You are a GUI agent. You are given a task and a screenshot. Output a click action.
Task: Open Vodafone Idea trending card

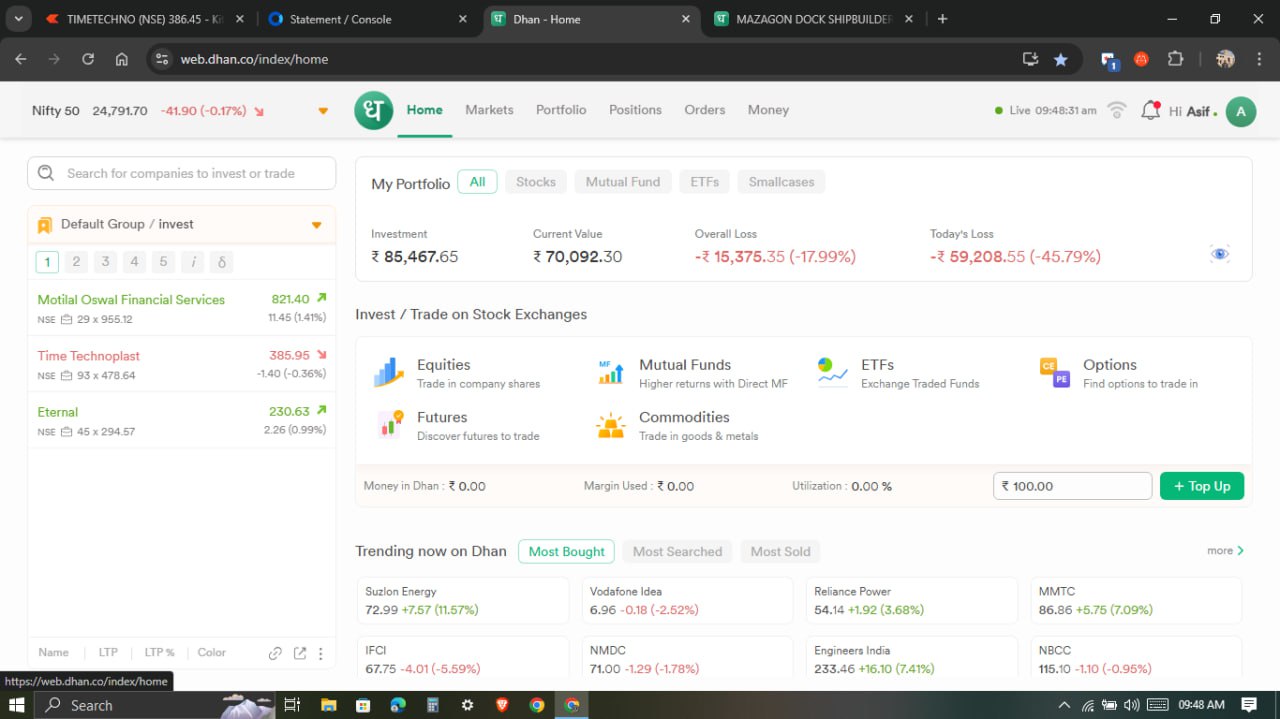tap(687, 600)
